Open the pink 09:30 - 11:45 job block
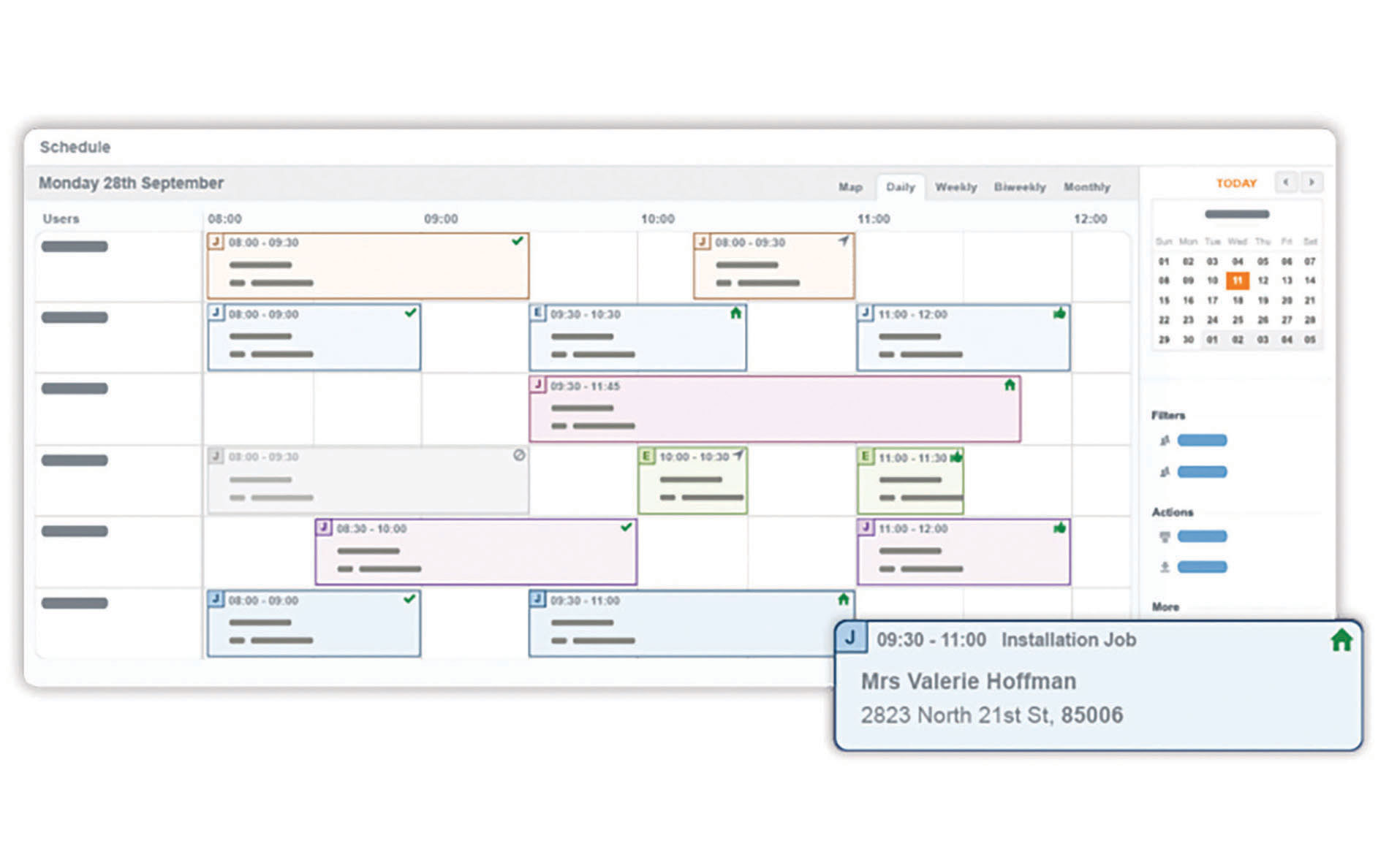This screenshot has height=868, width=1389. 775,409
